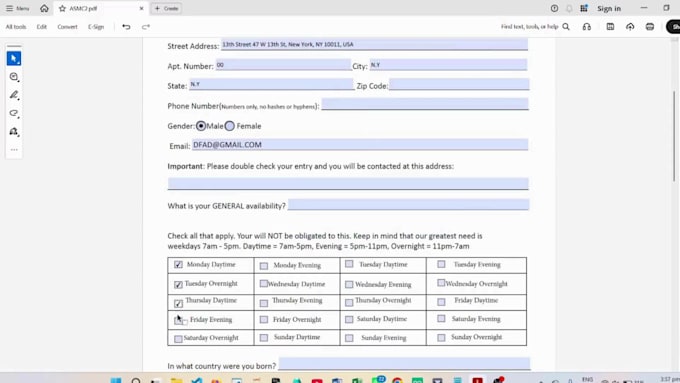Check the Wednesday Evening checkbox
680x383 pixels.
coord(349,285)
